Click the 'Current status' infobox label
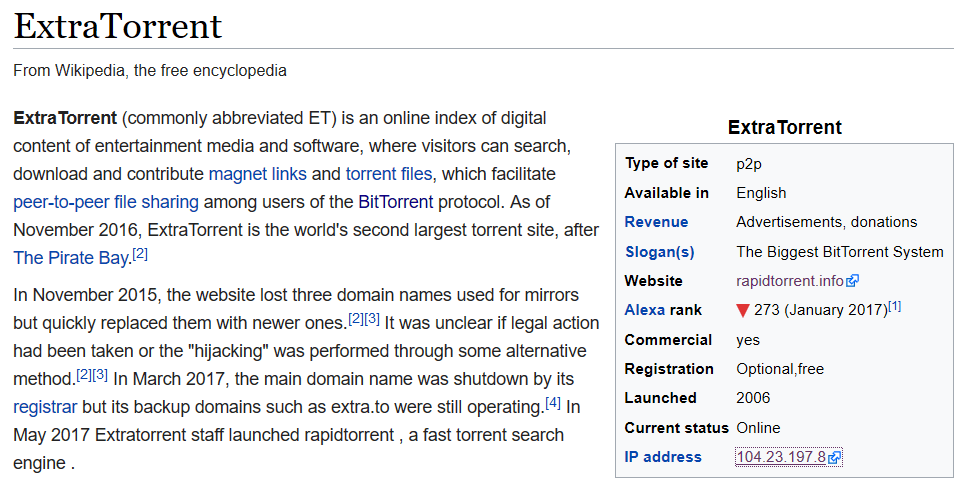This screenshot has height=482, width=961. pyautogui.click(x=677, y=427)
